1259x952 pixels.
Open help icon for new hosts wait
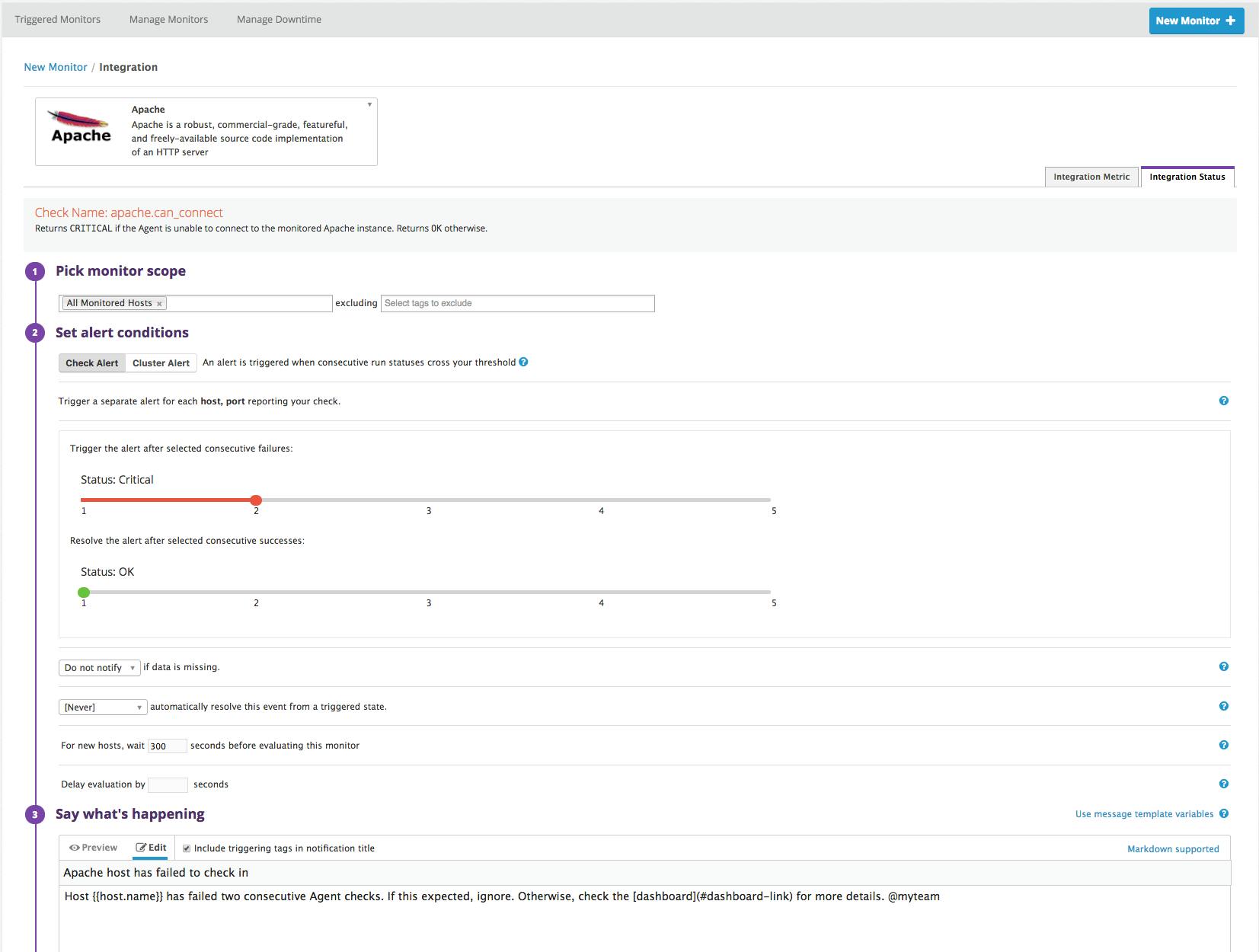click(x=1224, y=745)
